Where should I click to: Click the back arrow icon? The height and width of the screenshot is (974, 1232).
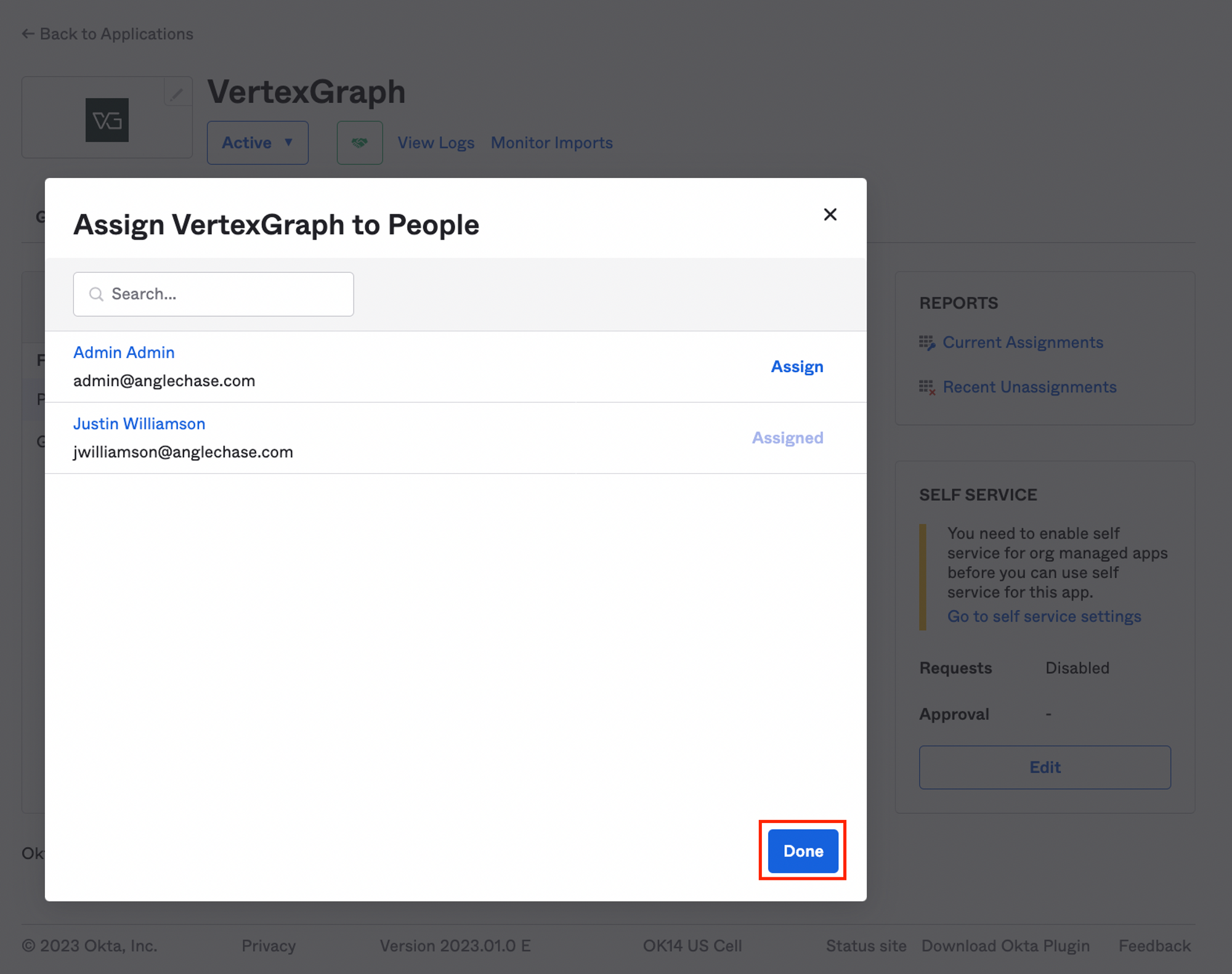tap(28, 34)
